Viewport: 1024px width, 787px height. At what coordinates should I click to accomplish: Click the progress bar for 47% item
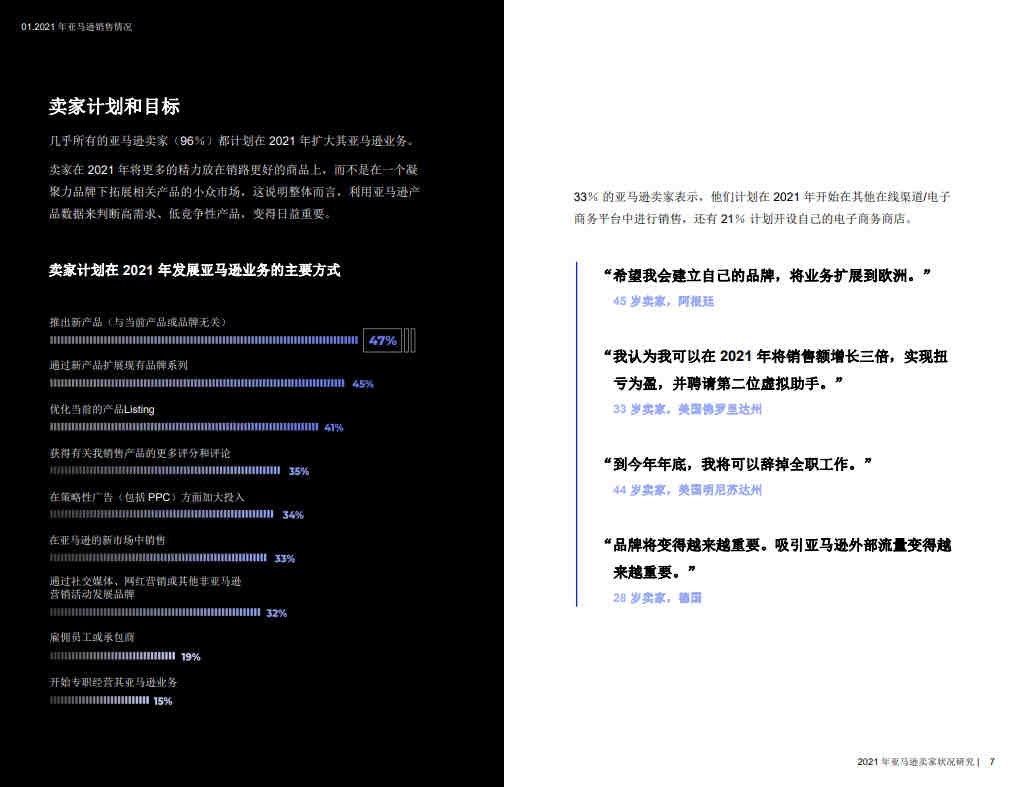pos(204,340)
